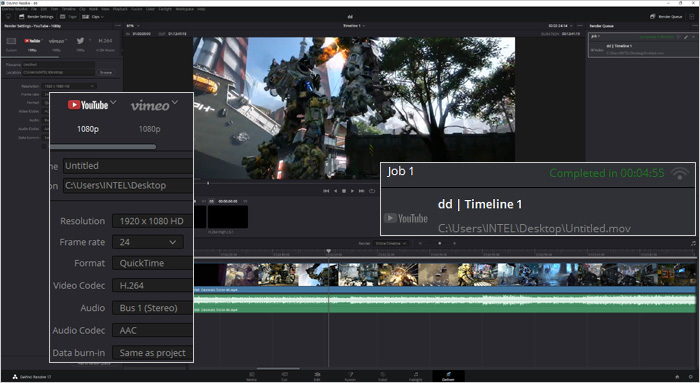700x383 pixels.
Task: Open the viewer zoom percentage dropdown
Action: click(x=133, y=26)
